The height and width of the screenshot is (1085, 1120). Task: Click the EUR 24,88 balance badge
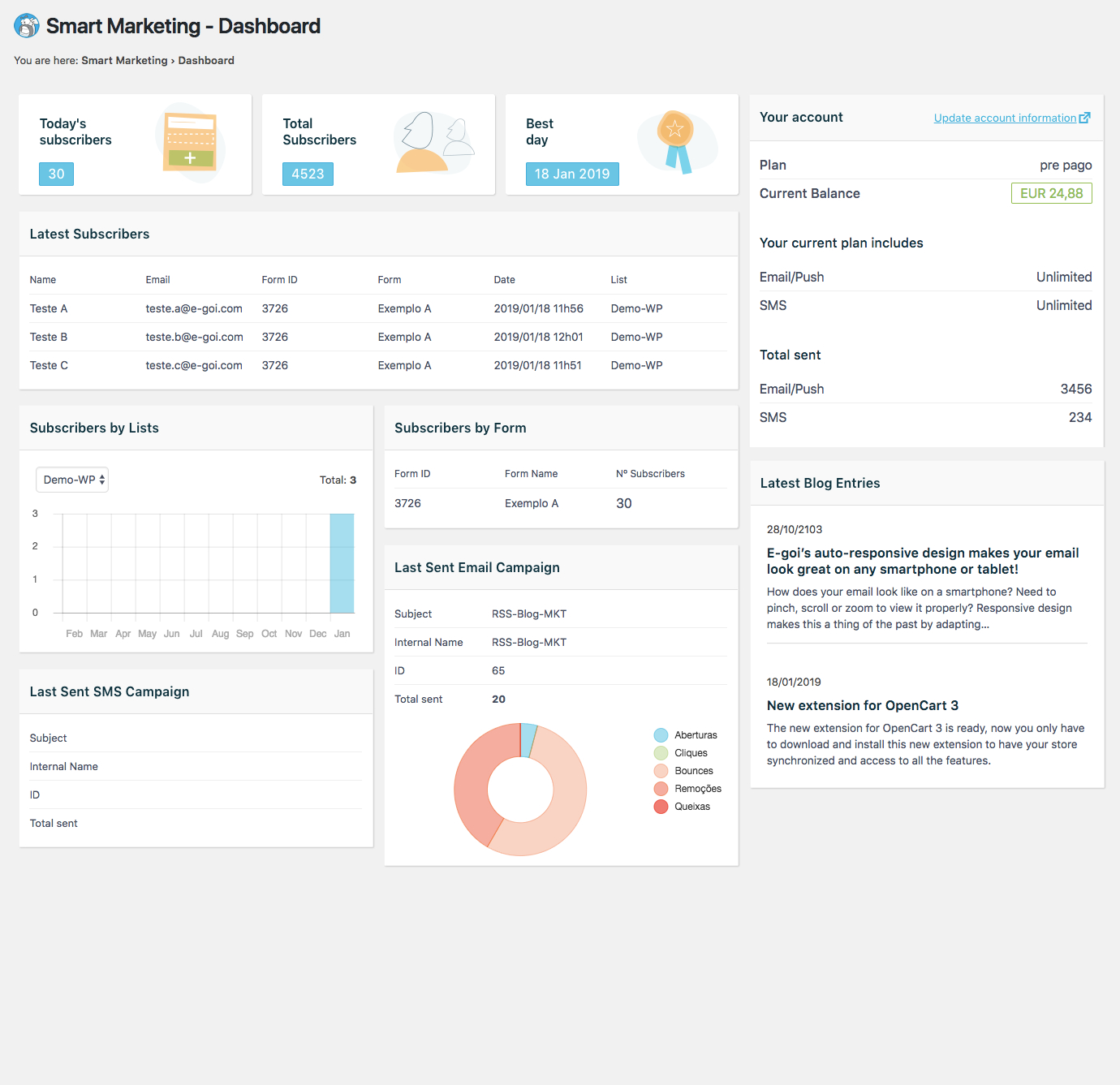tap(1051, 193)
